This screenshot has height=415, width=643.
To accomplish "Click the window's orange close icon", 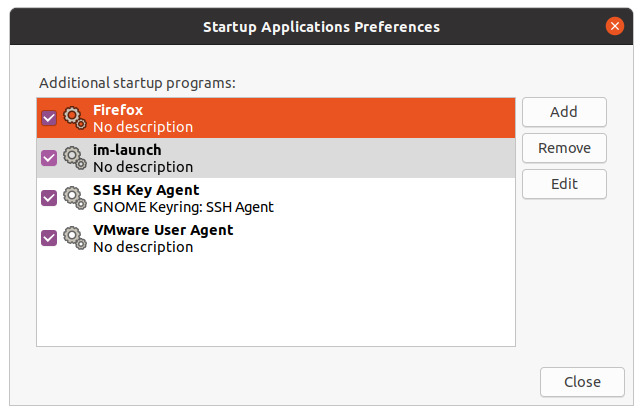I will 615,26.
